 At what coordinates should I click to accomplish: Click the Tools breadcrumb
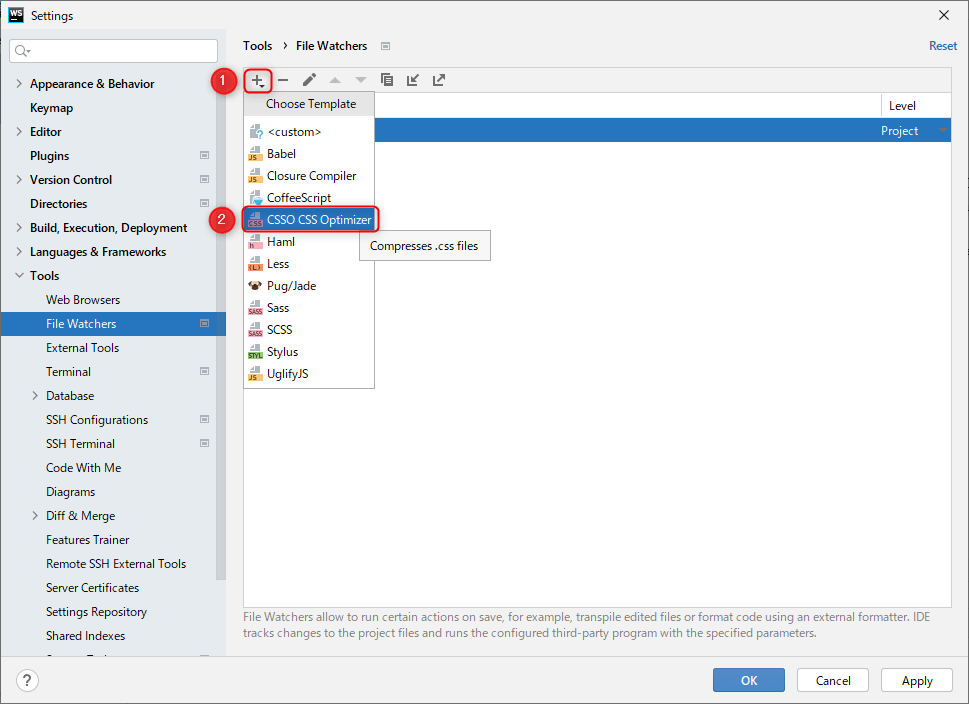(257, 46)
